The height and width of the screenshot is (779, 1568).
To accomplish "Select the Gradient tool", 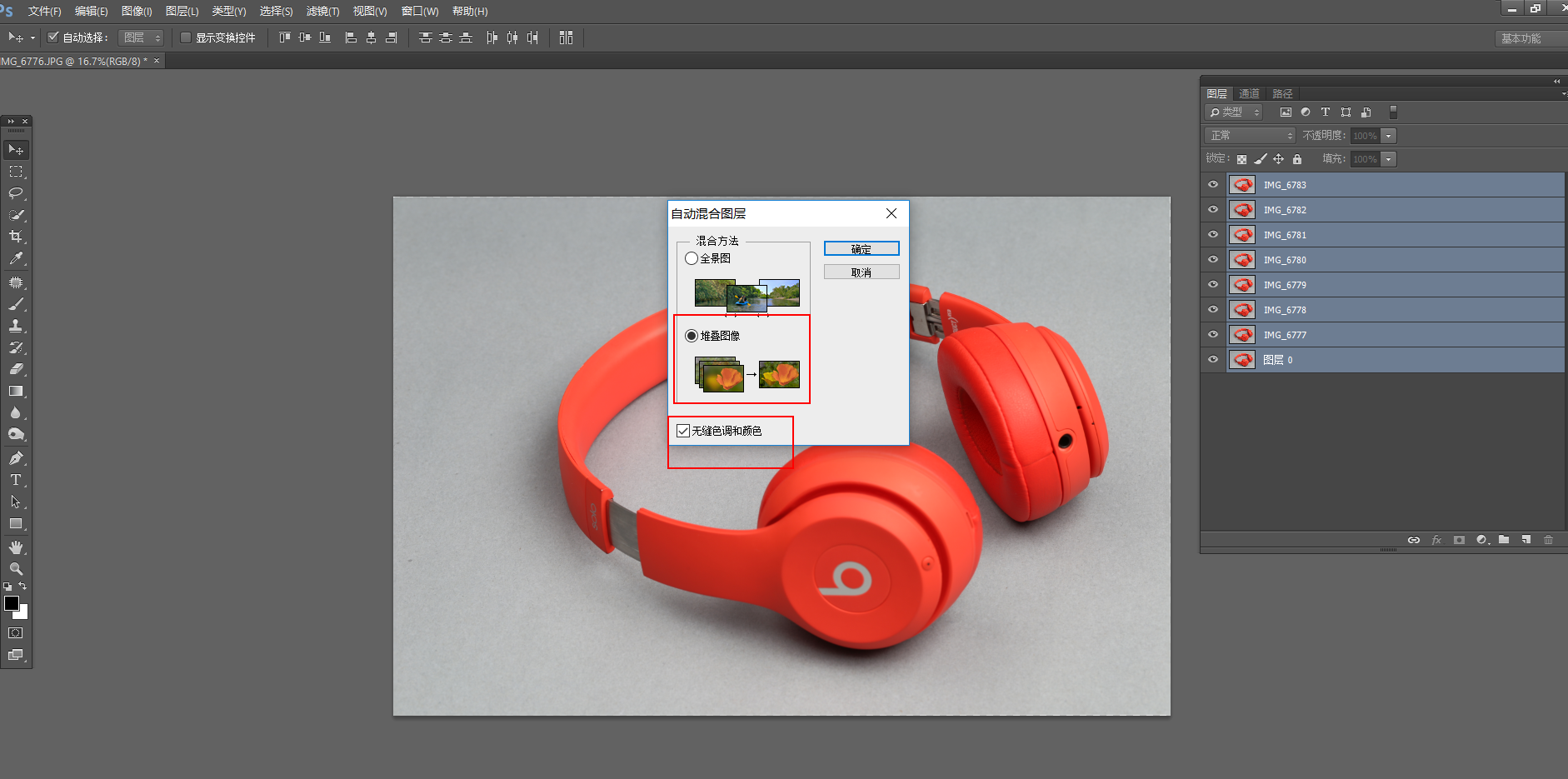I will 16,391.
